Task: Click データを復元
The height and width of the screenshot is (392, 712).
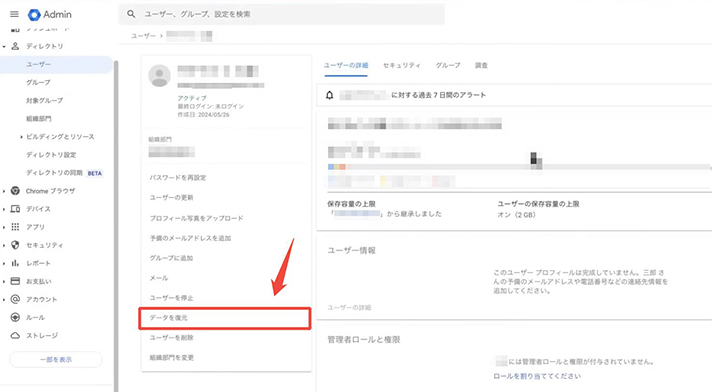Action: pos(225,318)
